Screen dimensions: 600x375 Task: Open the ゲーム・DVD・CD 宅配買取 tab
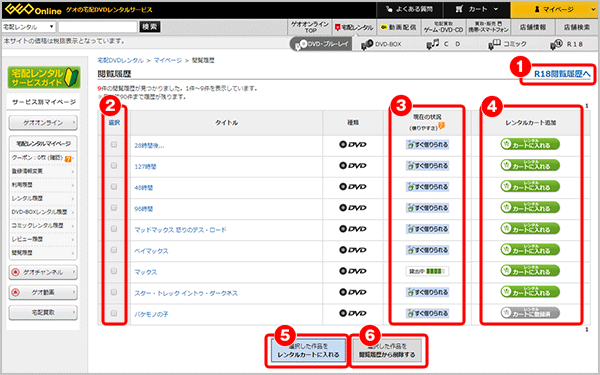click(443, 27)
